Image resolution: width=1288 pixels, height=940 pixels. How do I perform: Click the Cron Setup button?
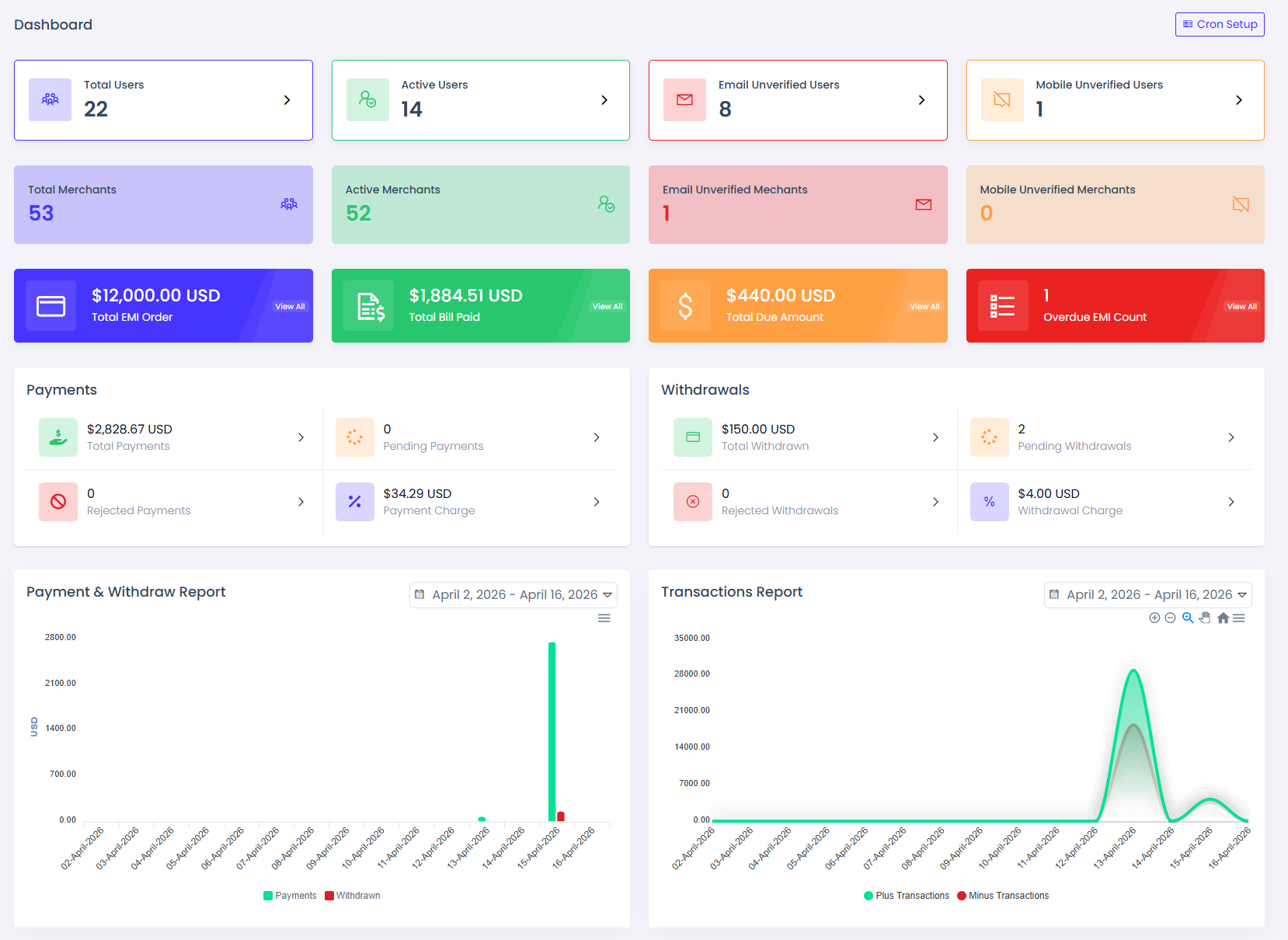click(1220, 24)
